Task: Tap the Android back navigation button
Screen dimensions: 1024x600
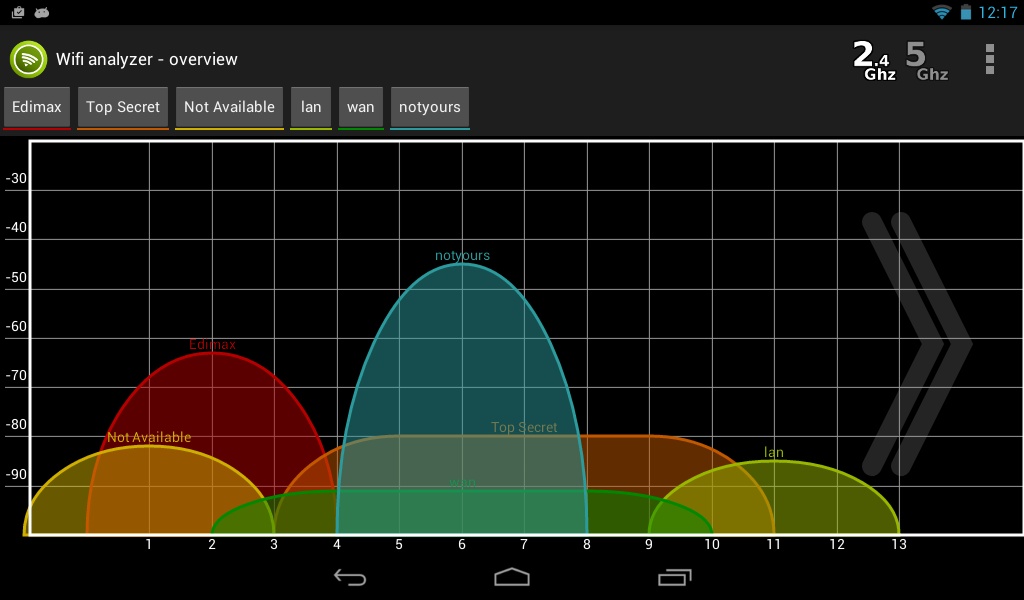Action: pos(350,577)
